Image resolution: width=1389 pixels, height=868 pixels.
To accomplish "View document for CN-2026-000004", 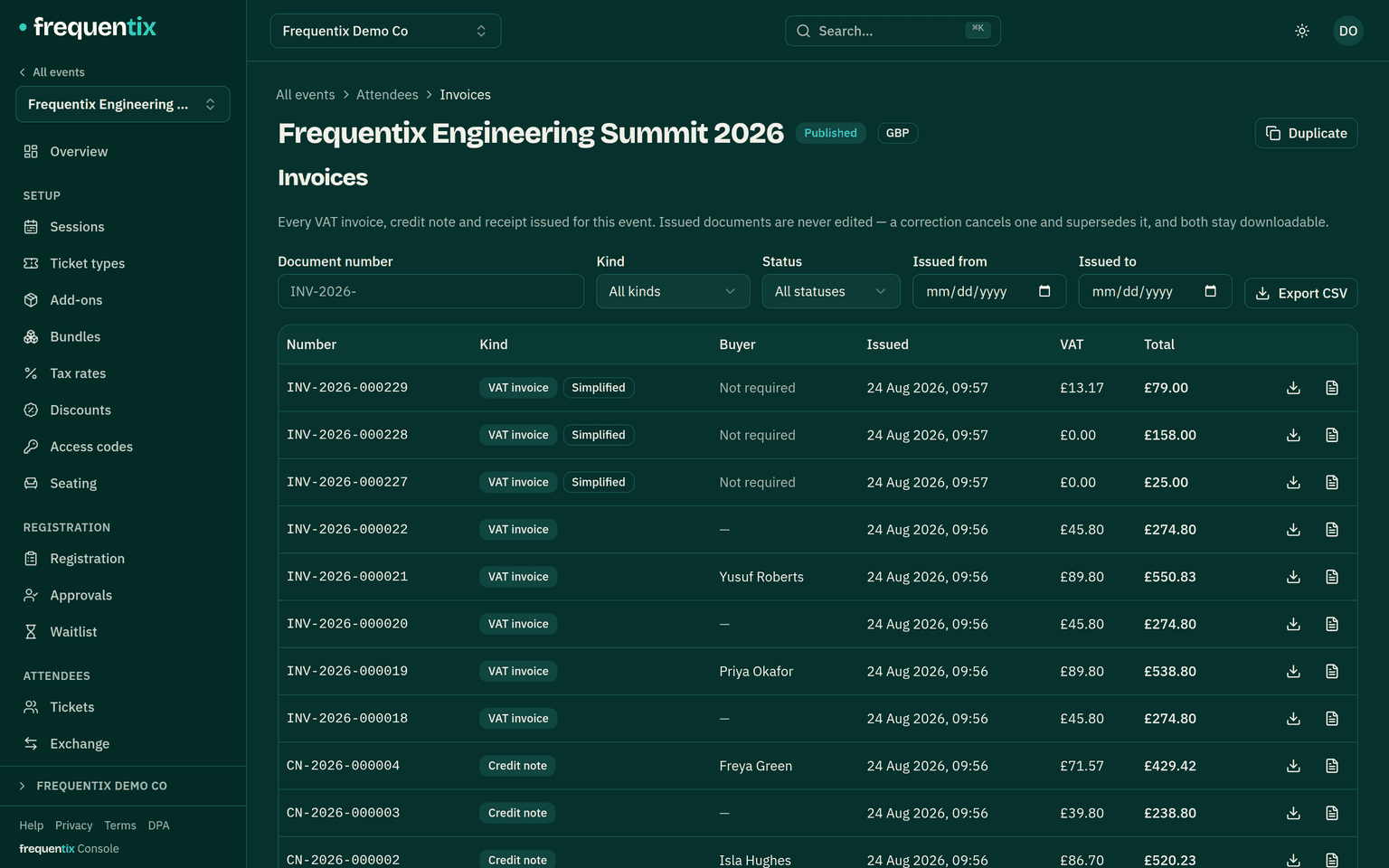I will point(1332,766).
